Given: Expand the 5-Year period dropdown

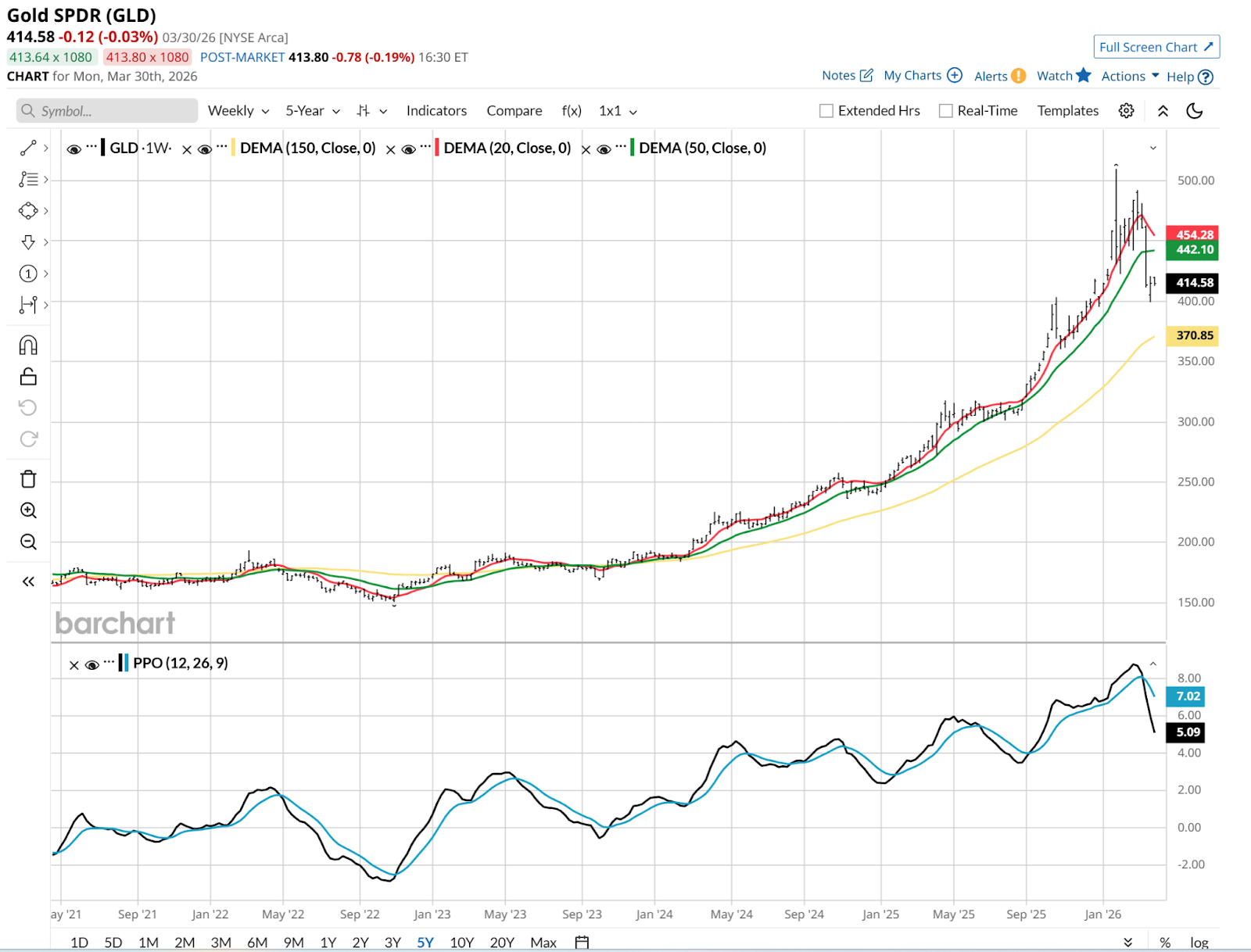Looking at the screenshot, I should click(312, 111).
